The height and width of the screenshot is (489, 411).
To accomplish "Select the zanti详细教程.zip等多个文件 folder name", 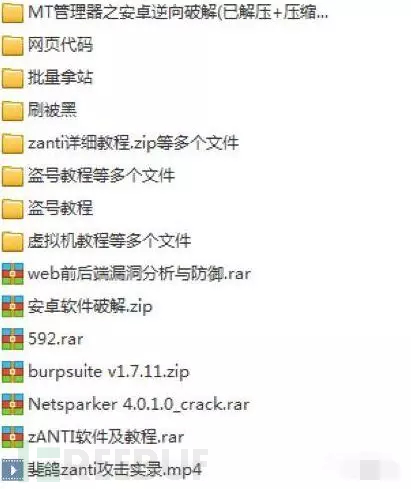I will click(133, 143).
